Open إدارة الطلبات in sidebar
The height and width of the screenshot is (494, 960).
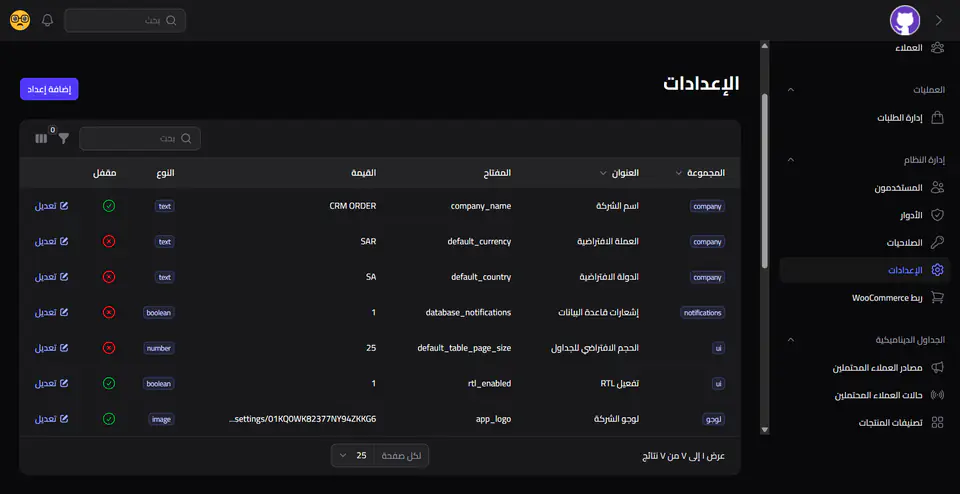[x=899, y=118]
